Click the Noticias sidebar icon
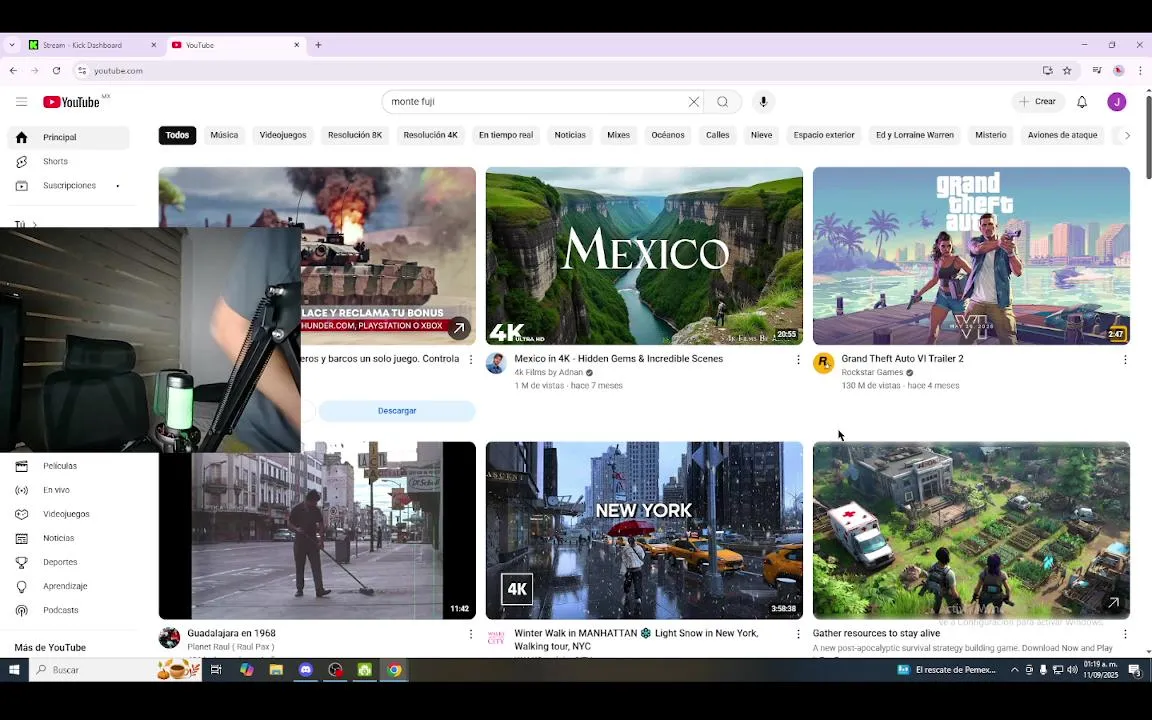Image resolution: width=1152 pixels, height=720 pixels. 21,539
